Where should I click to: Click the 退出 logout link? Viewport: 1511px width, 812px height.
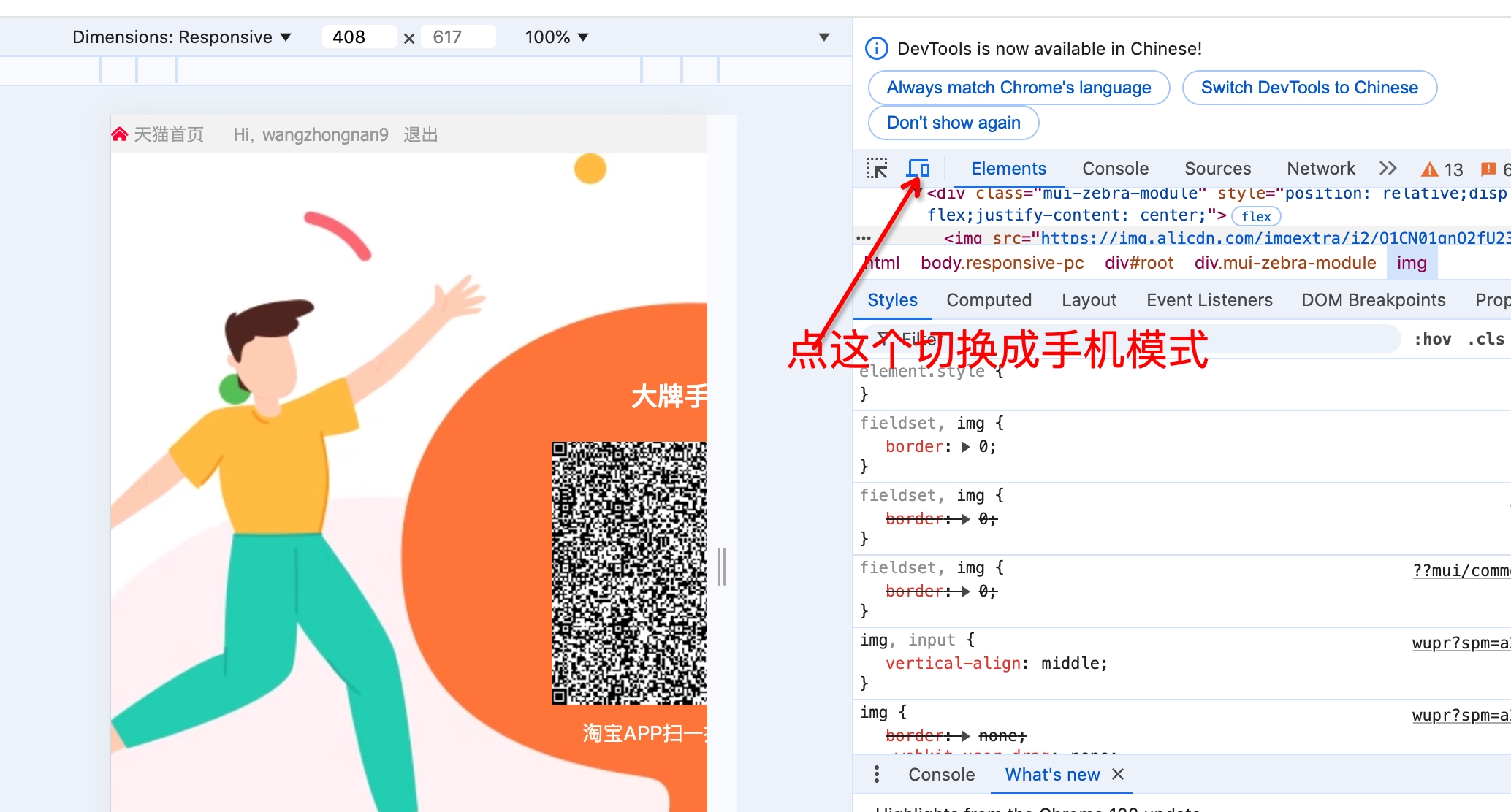(421, 134)
